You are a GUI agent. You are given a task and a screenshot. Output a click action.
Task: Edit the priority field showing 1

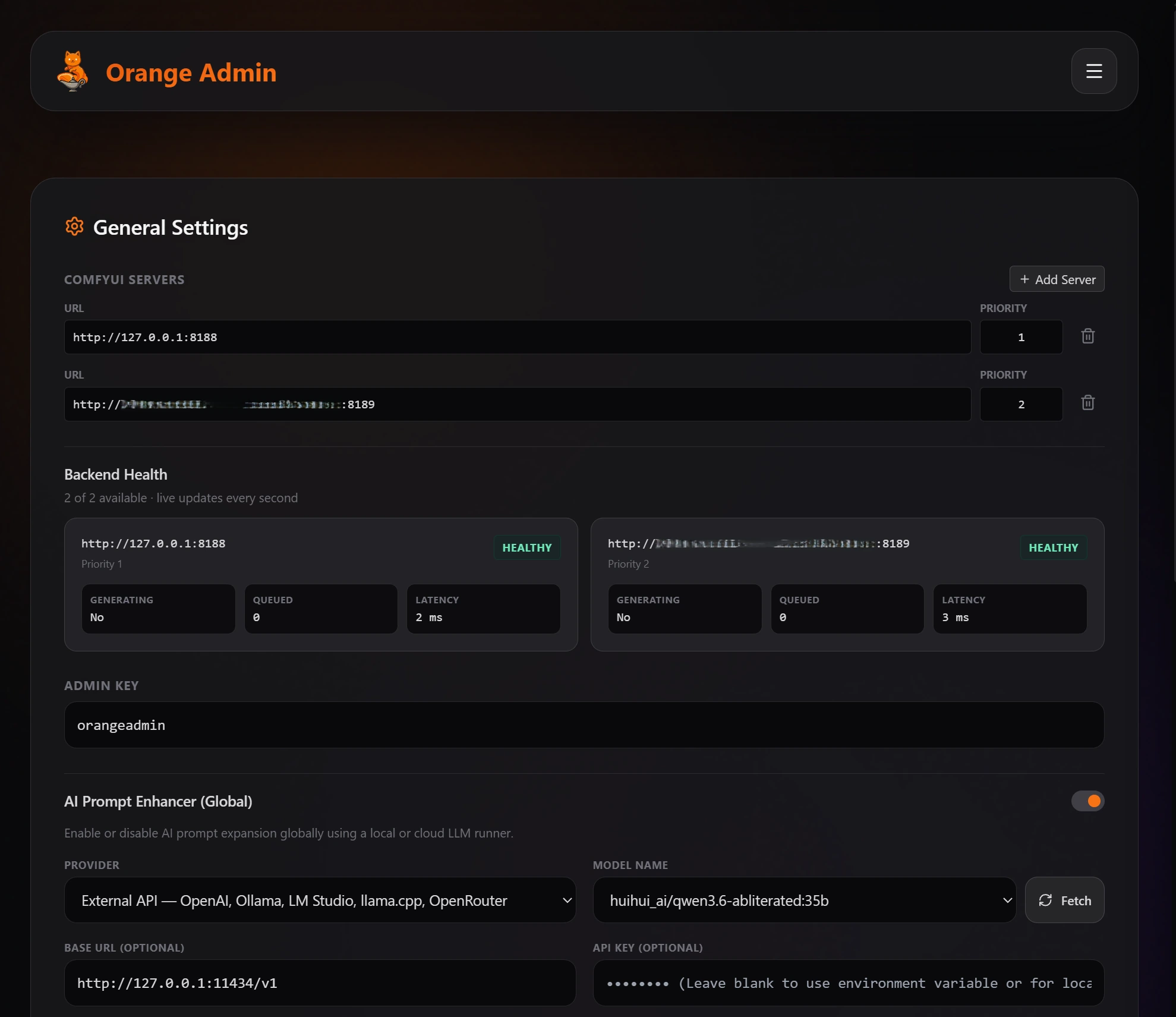tap(1021, 337)
